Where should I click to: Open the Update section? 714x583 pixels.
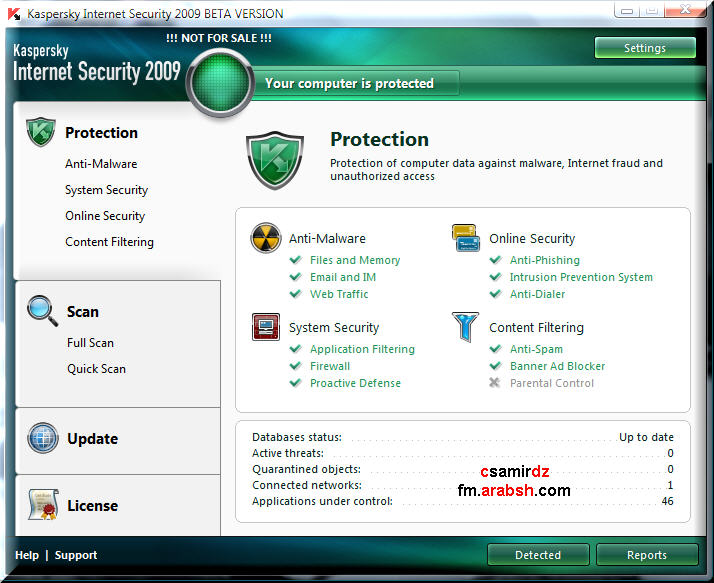92,439
